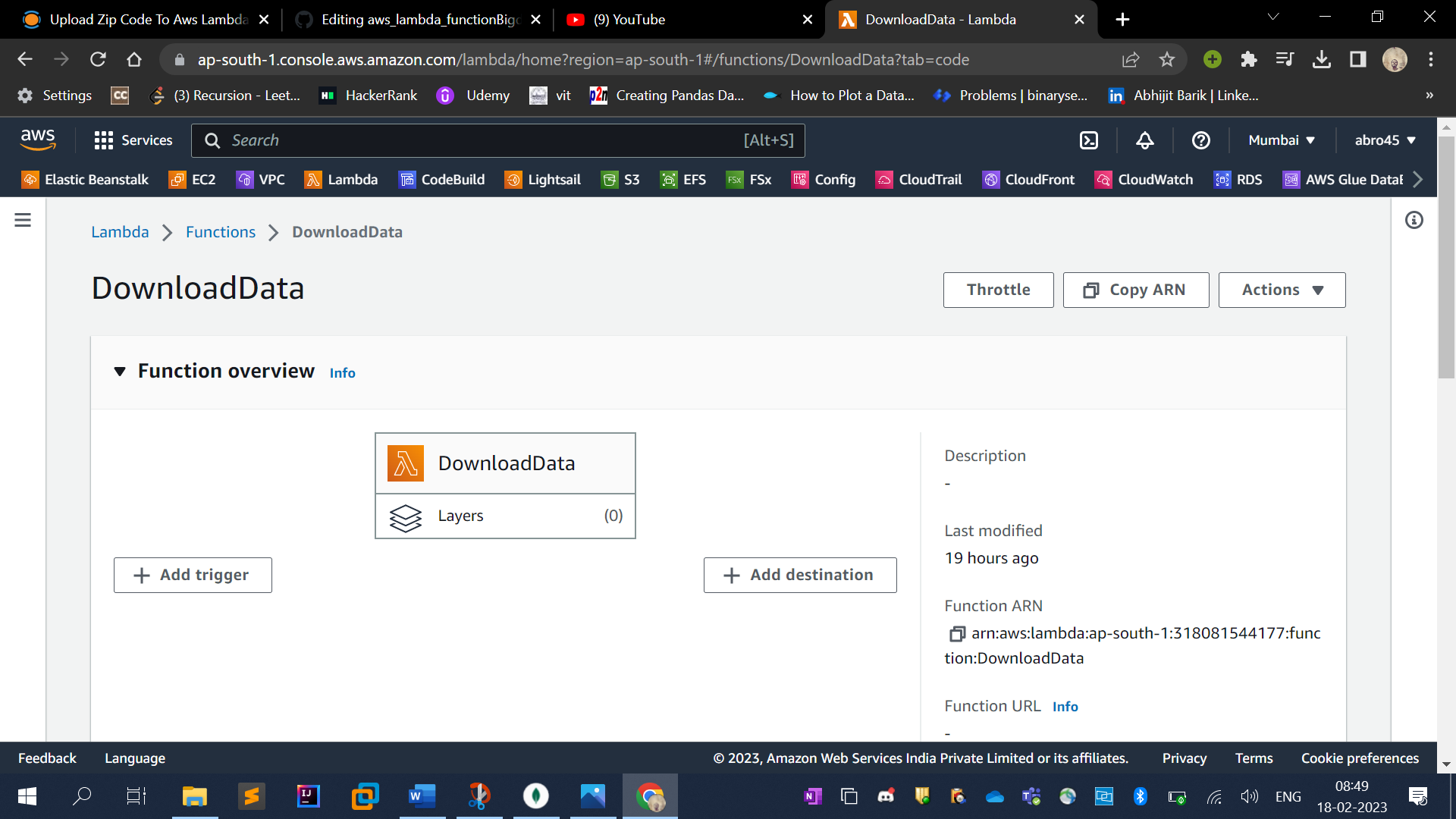This screenshot has height=819, width=1456.
Task: Click the info icon on the right edge
Action: 1414,220
